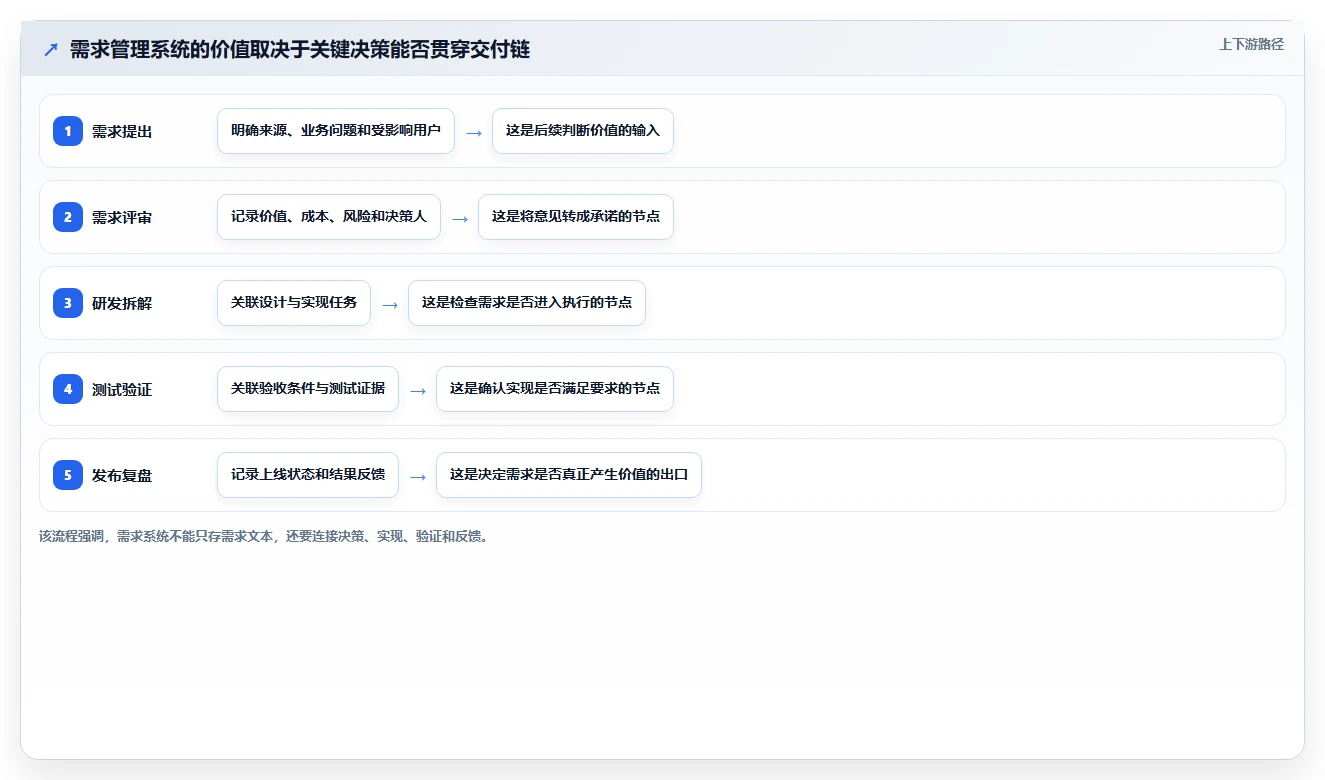This screenshot has width=1325, height=780.
Task: Click the arrow in the 研发拆解 row
Action: tap(390, 304)
